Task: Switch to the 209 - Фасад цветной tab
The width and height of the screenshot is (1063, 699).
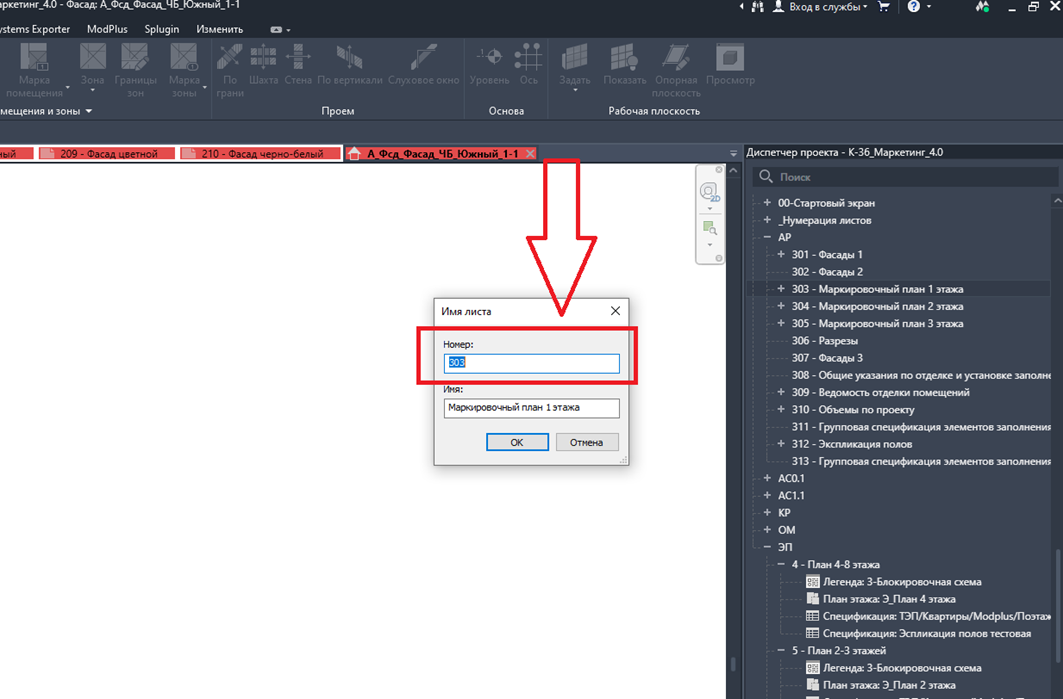Action: (107, 154)
